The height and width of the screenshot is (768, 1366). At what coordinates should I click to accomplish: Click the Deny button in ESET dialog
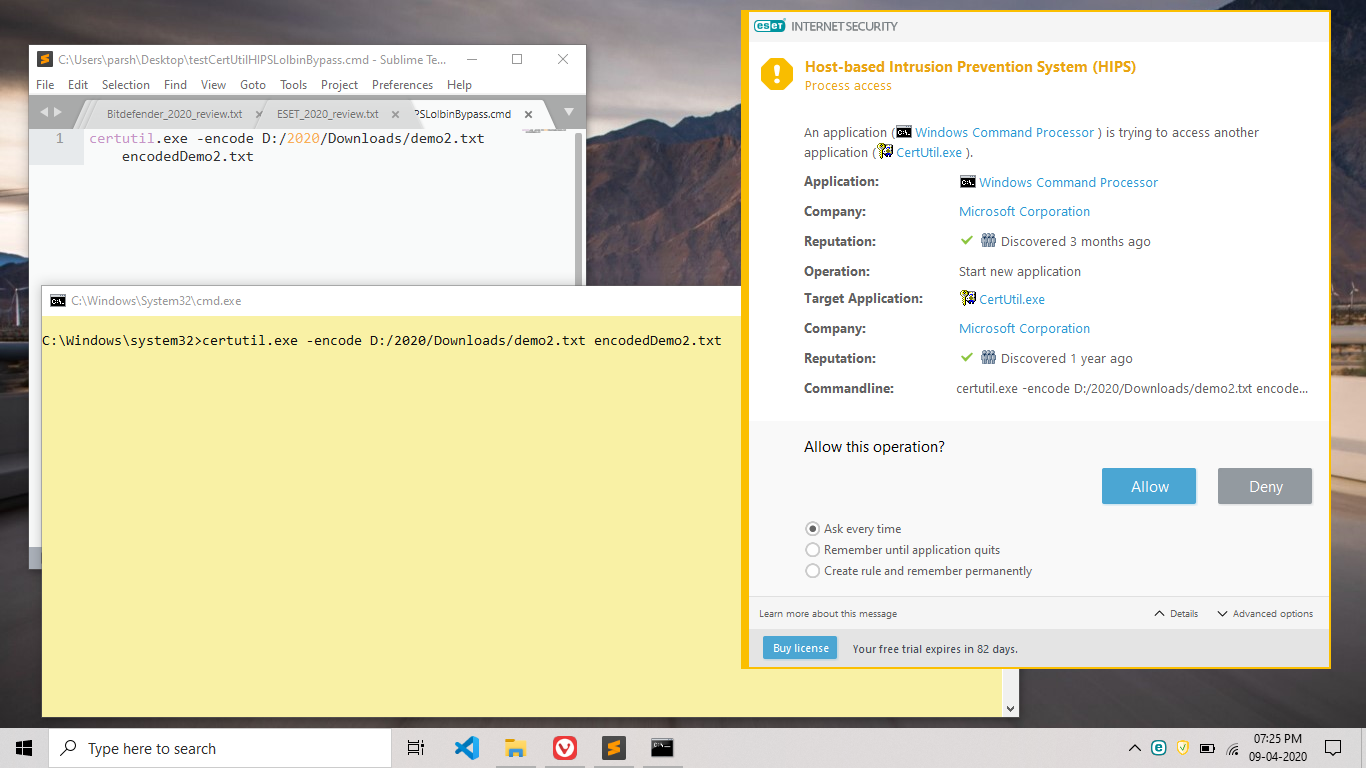pyautogui.click(x=1265, y=486)
